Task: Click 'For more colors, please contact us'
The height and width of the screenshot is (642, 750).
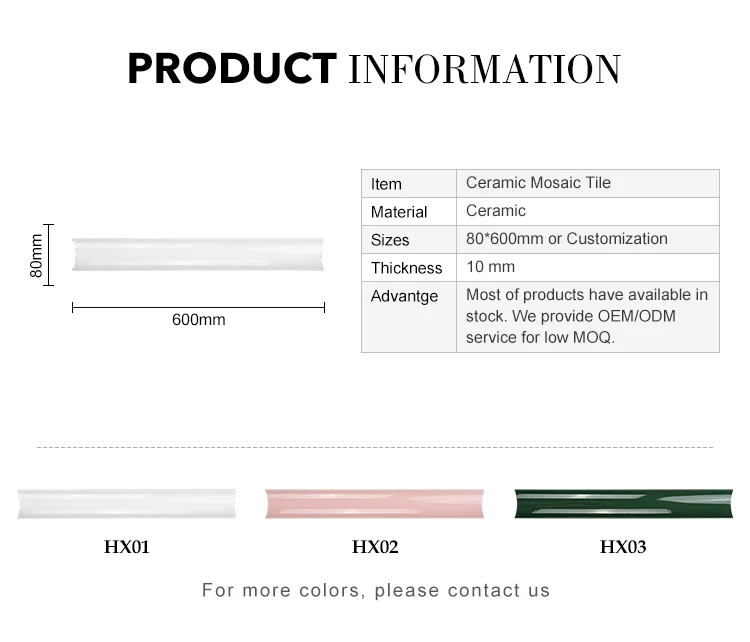Action: (x=376, y=590)
